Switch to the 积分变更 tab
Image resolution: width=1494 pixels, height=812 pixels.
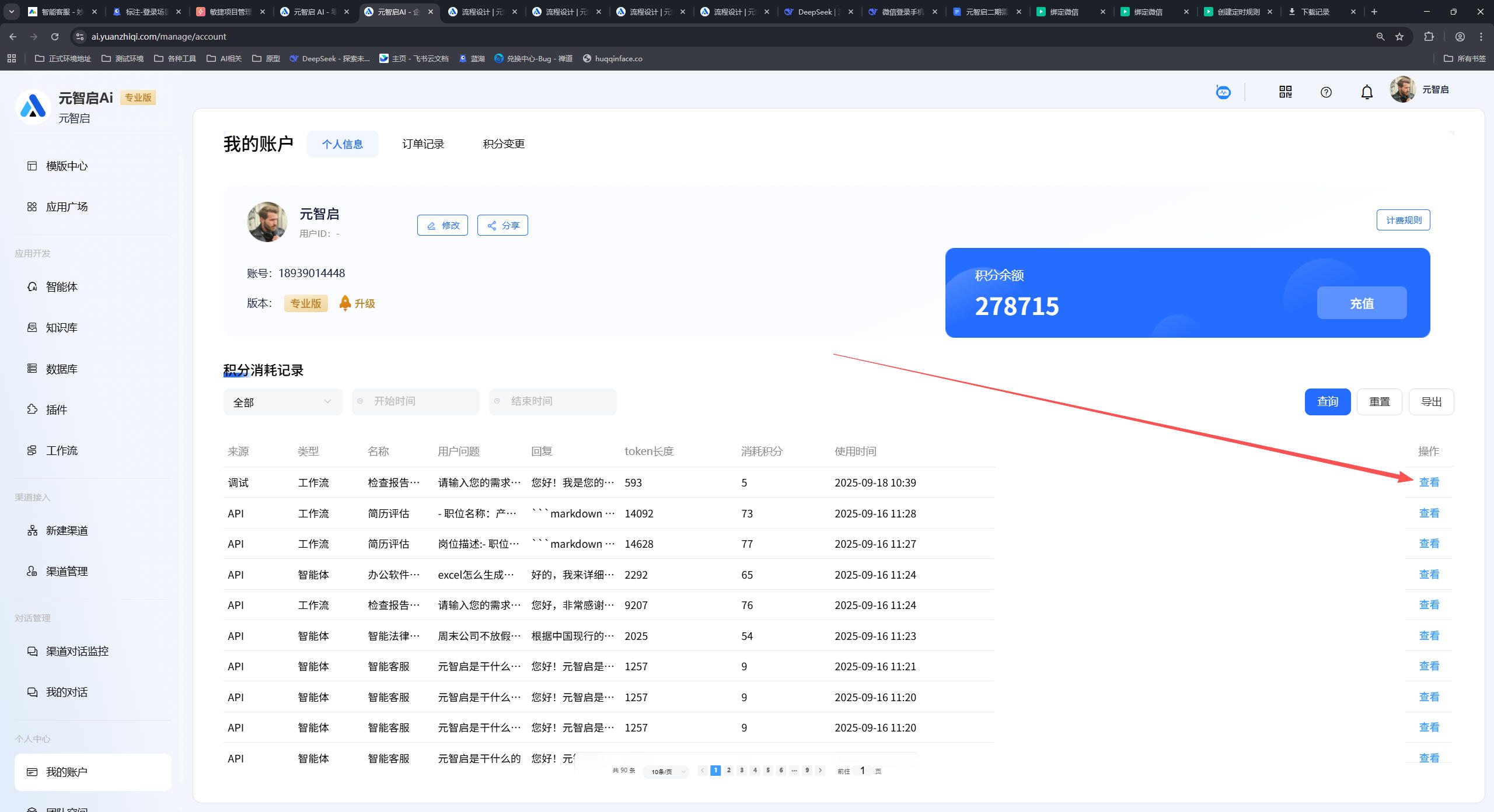tap(504, 144)
